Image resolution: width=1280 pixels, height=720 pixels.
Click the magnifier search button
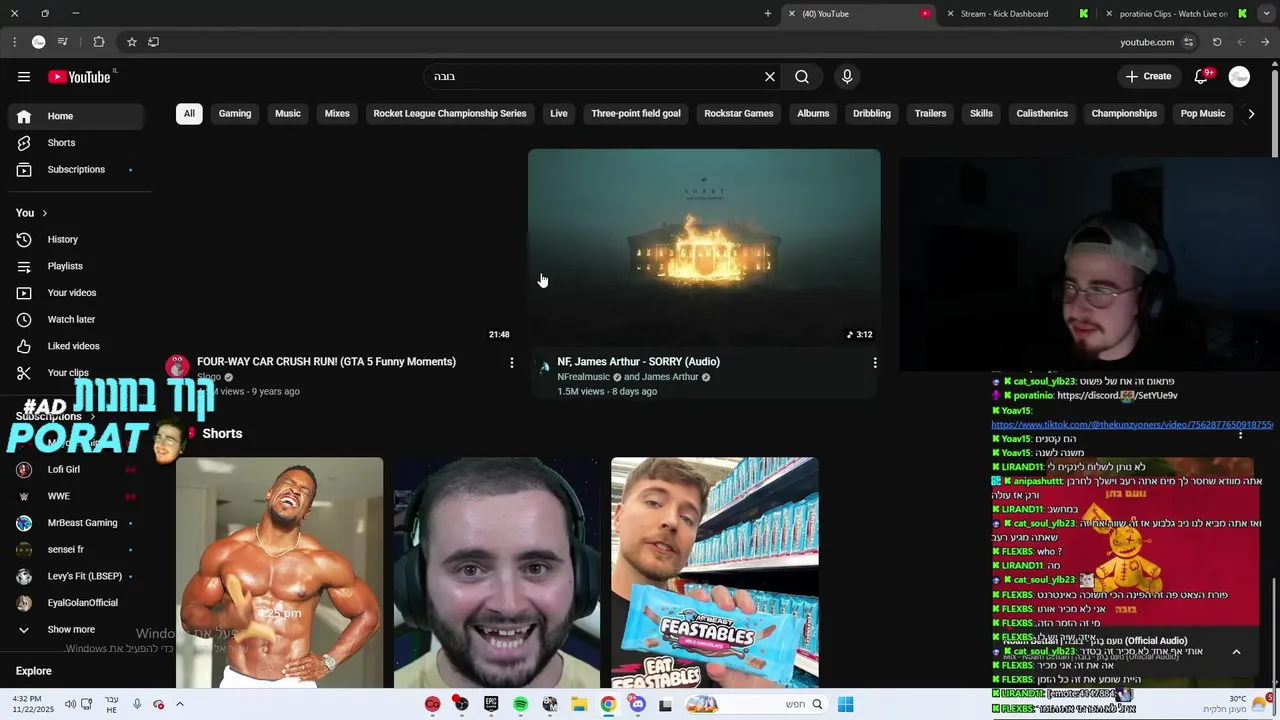802,77
